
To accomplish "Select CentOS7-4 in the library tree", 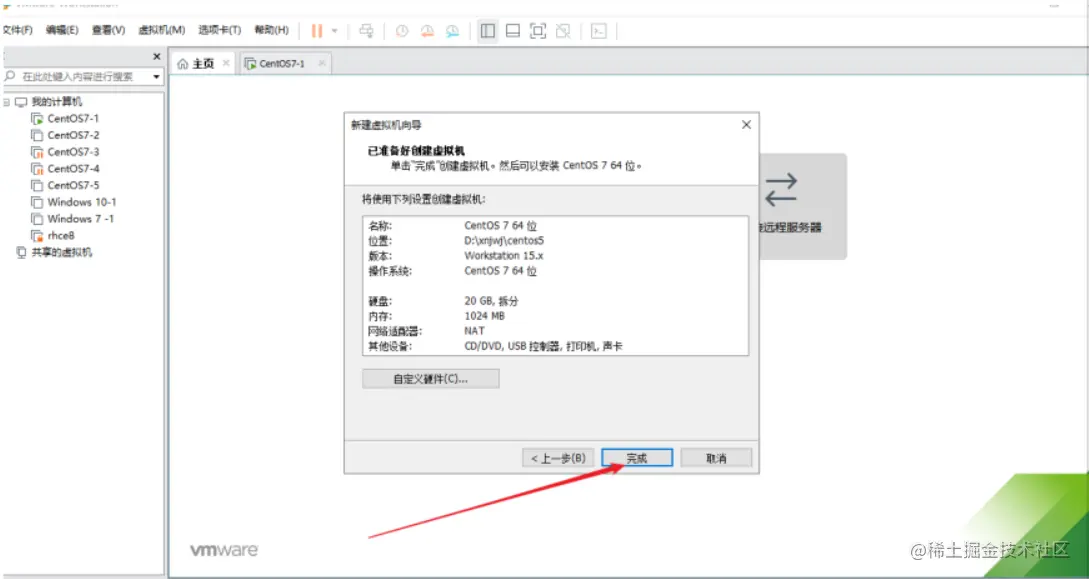I will [73, 169].
